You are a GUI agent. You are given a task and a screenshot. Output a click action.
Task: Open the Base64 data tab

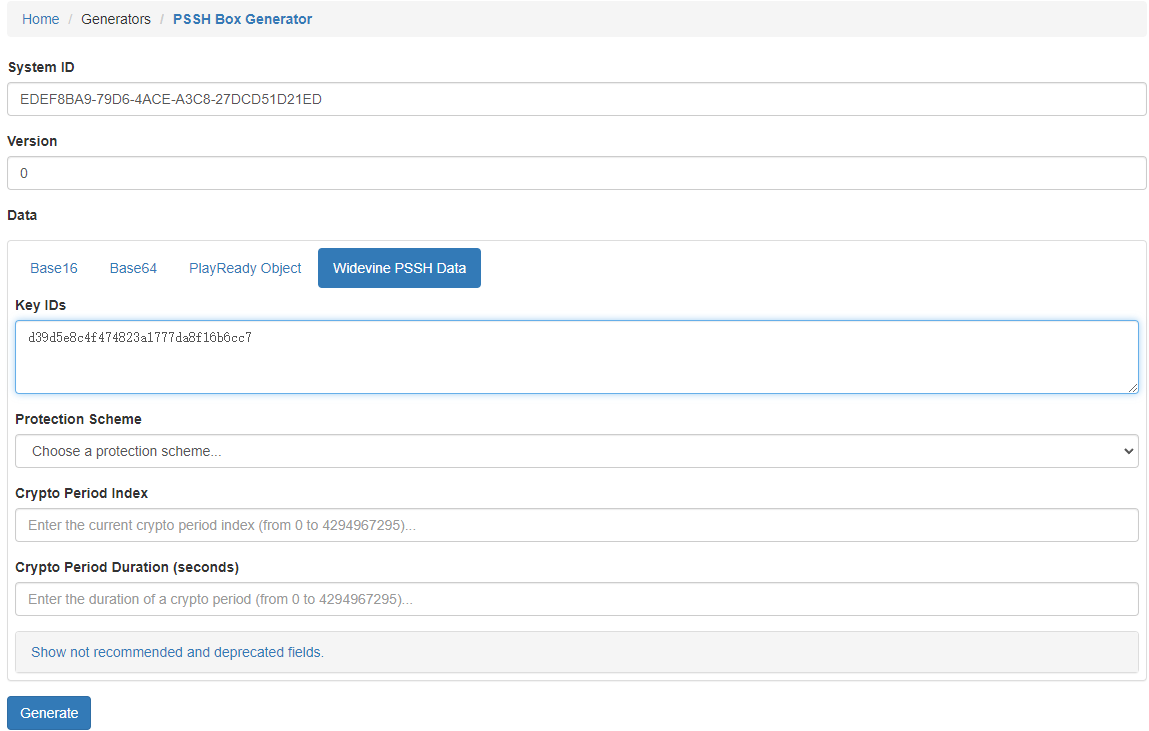click(x=133, y=268)
